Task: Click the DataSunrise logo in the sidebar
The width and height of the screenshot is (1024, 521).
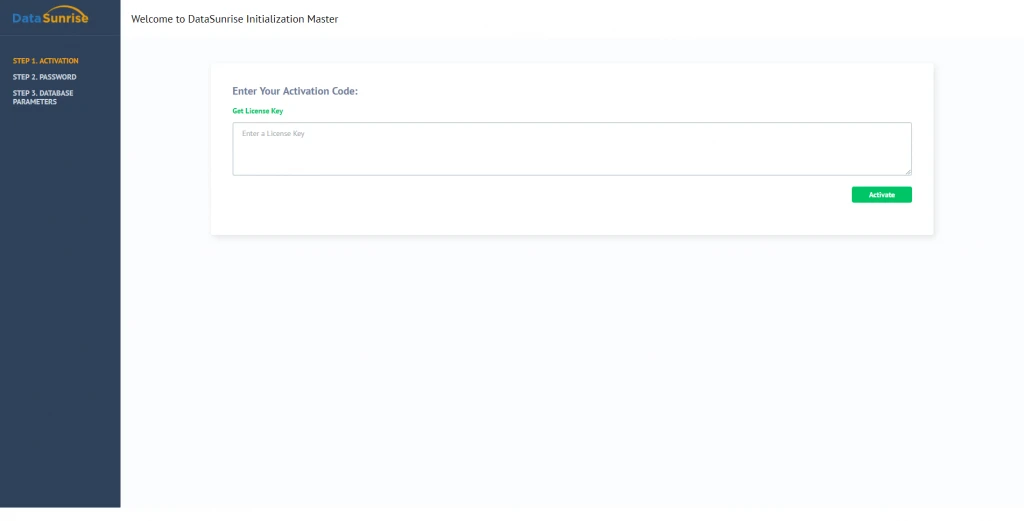Action: (x=50, y=17)
